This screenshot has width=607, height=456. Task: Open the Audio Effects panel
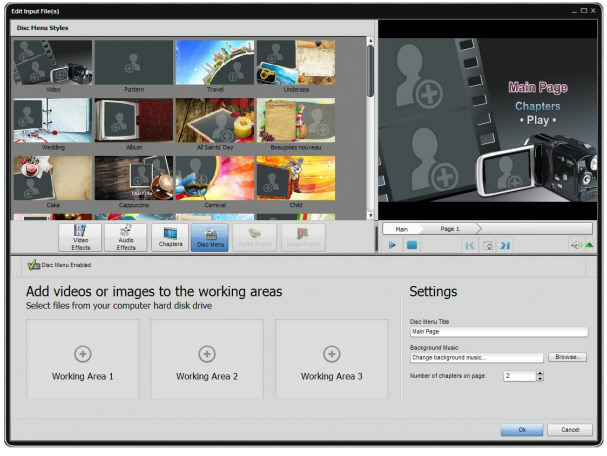click(125, 237)
